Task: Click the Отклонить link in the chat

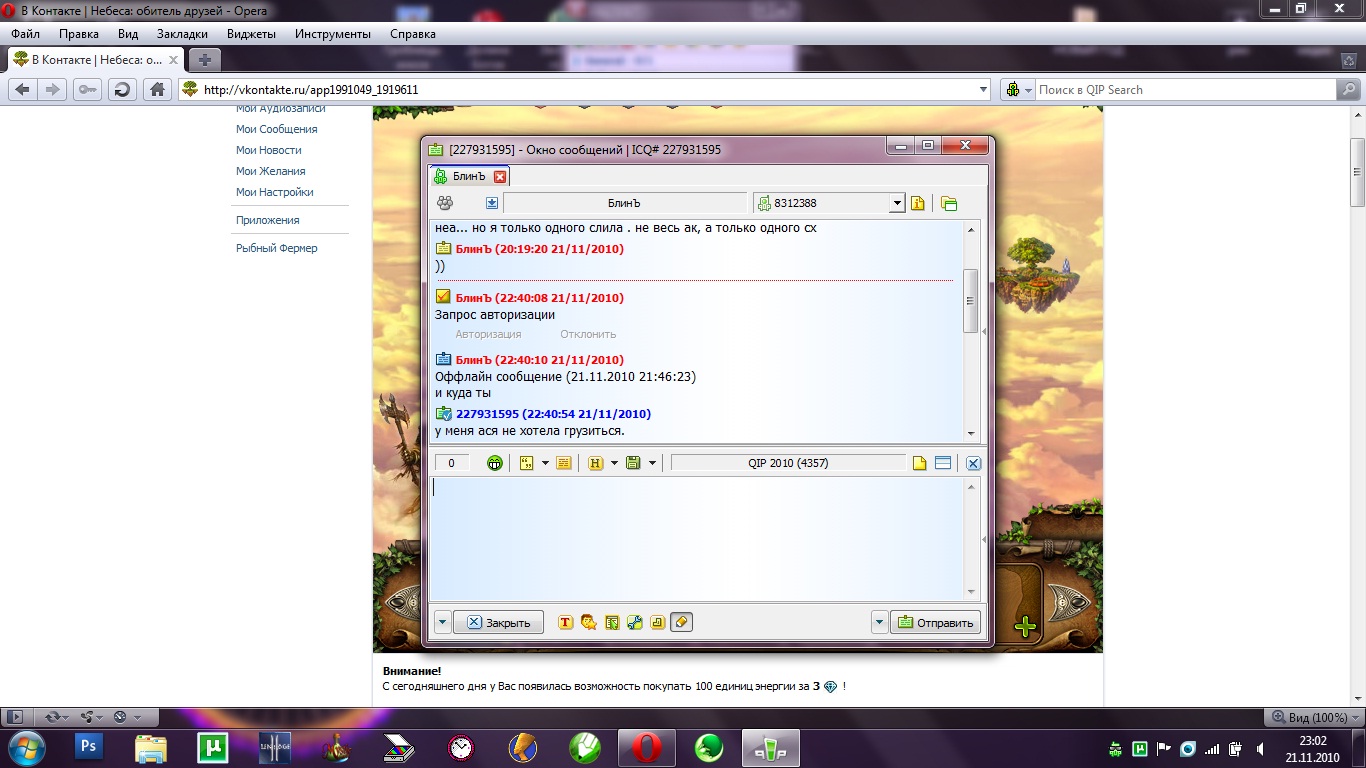Action: (x=588, y=334)
